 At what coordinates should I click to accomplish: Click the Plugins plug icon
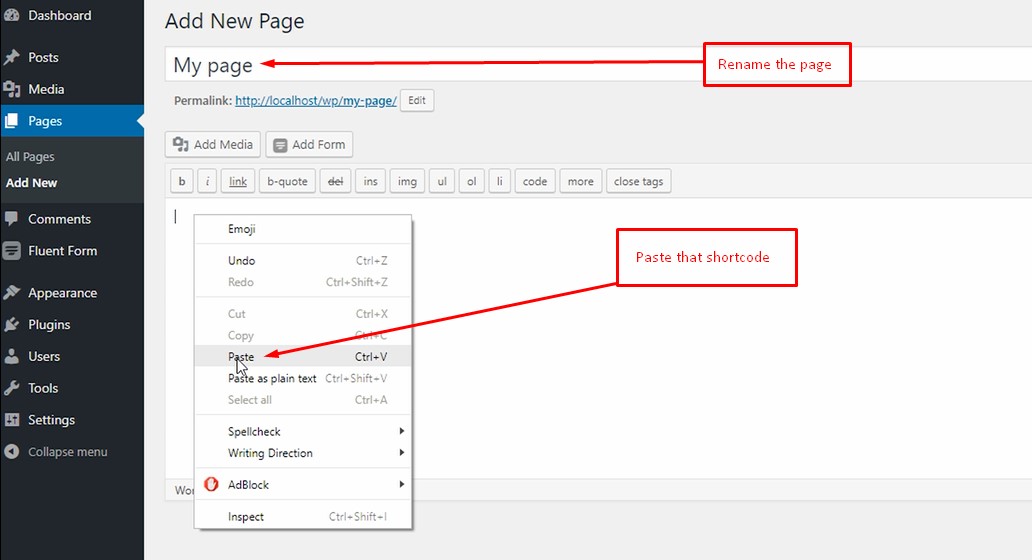click(11, 324)
